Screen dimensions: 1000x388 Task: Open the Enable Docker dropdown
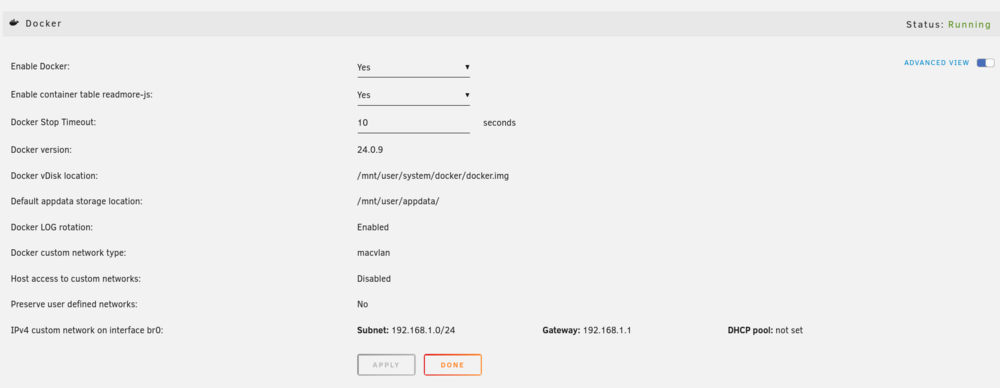pyautogui.click(x=413, y=67)
